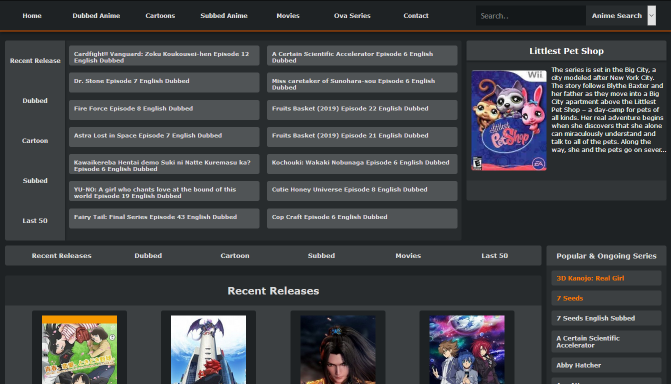Screen dimensions: 671x384
Task: Open Fire Force Episode 8 English Dubbed
Action: (x=164, y=110)
